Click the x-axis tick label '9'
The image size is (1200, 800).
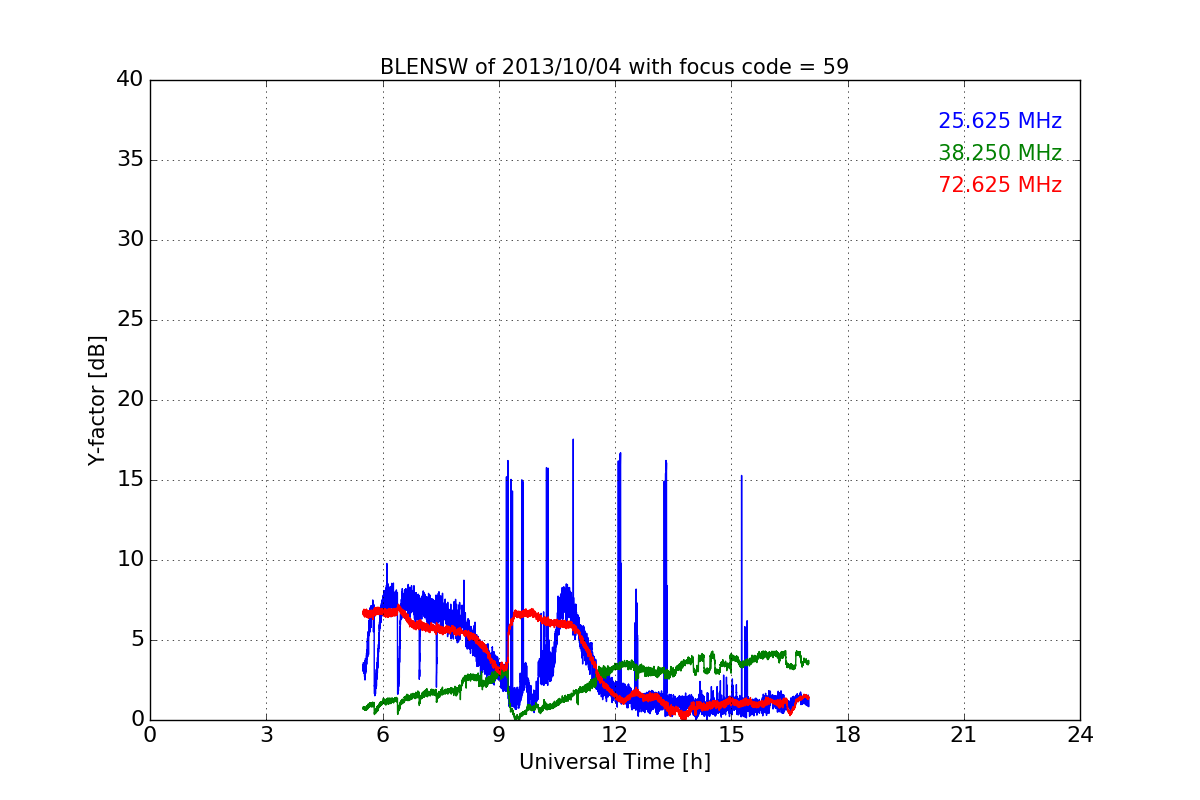click(x=499, y=735)
